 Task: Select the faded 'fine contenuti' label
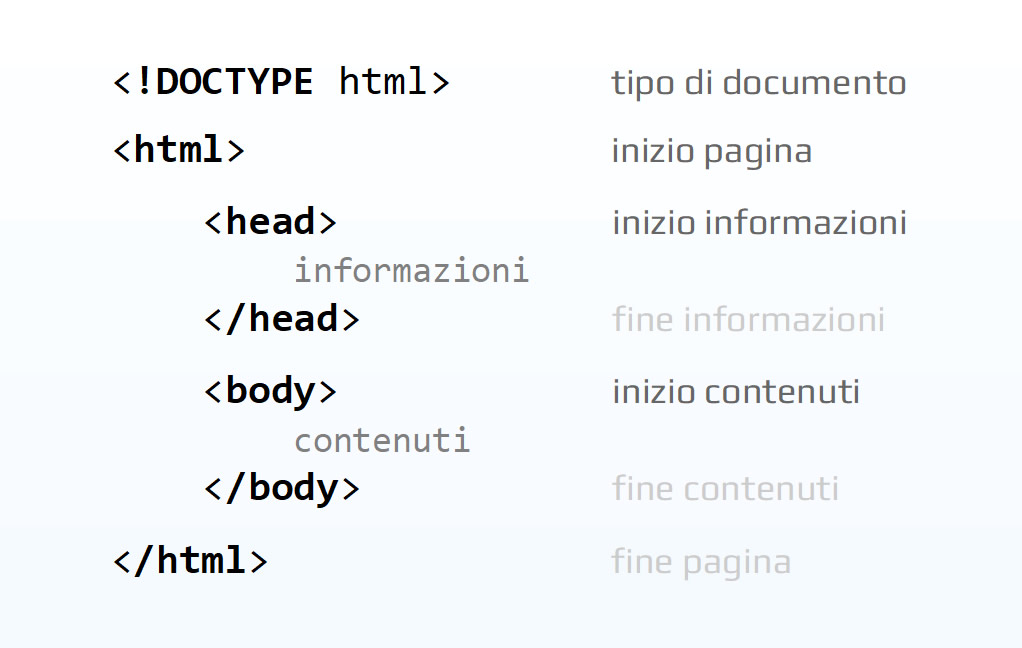[x=725, y=489]
